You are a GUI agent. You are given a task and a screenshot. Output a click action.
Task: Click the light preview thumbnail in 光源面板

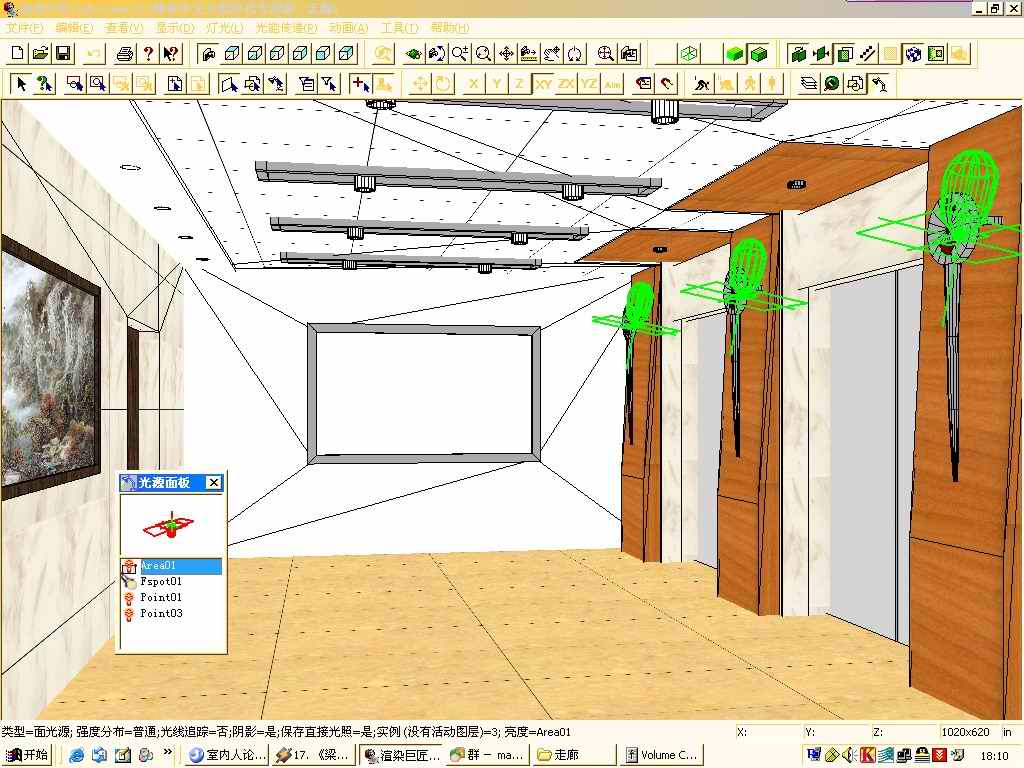point(172,525)
